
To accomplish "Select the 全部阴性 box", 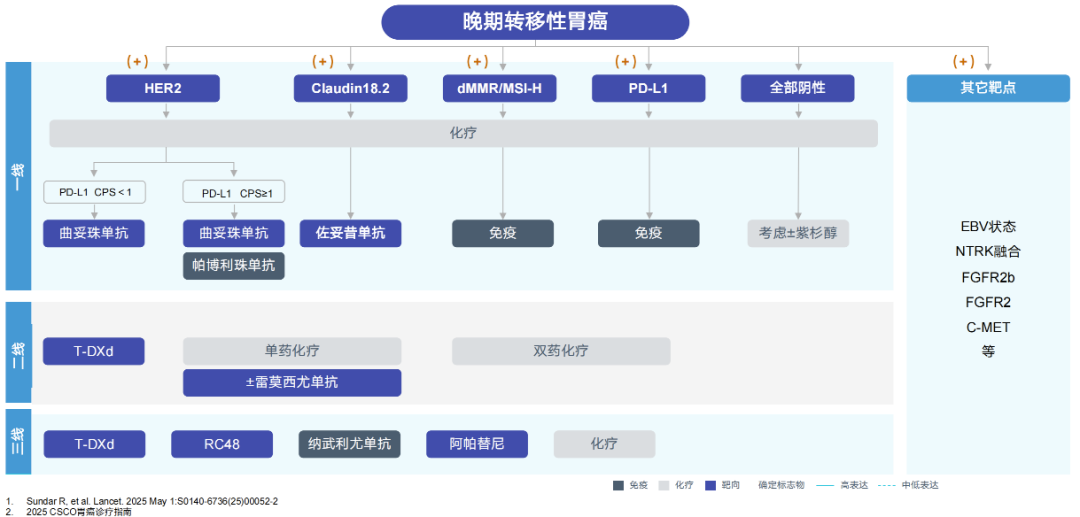I will (798, 89).
